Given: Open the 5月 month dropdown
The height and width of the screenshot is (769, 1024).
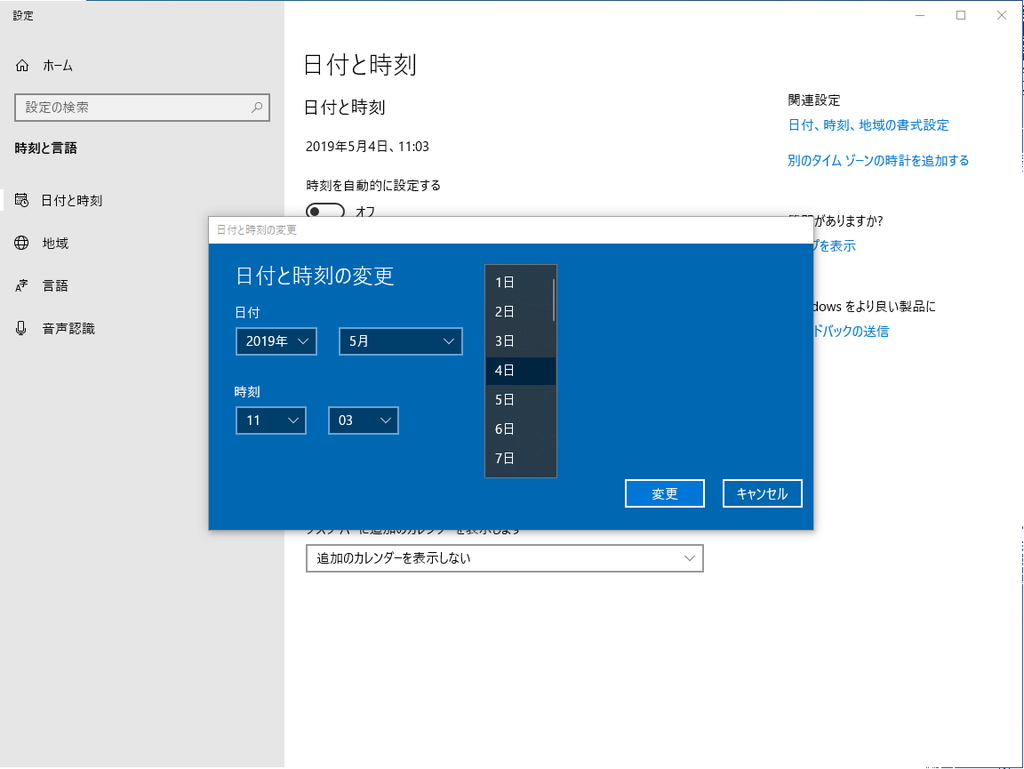Looking at the screenshot, I should (x=400, y=341).
